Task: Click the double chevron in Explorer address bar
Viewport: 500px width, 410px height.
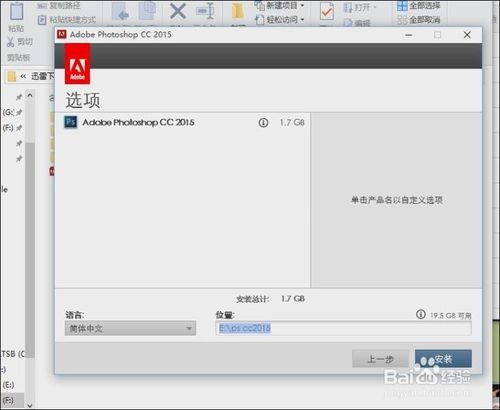Action: (x=23, y=76)
